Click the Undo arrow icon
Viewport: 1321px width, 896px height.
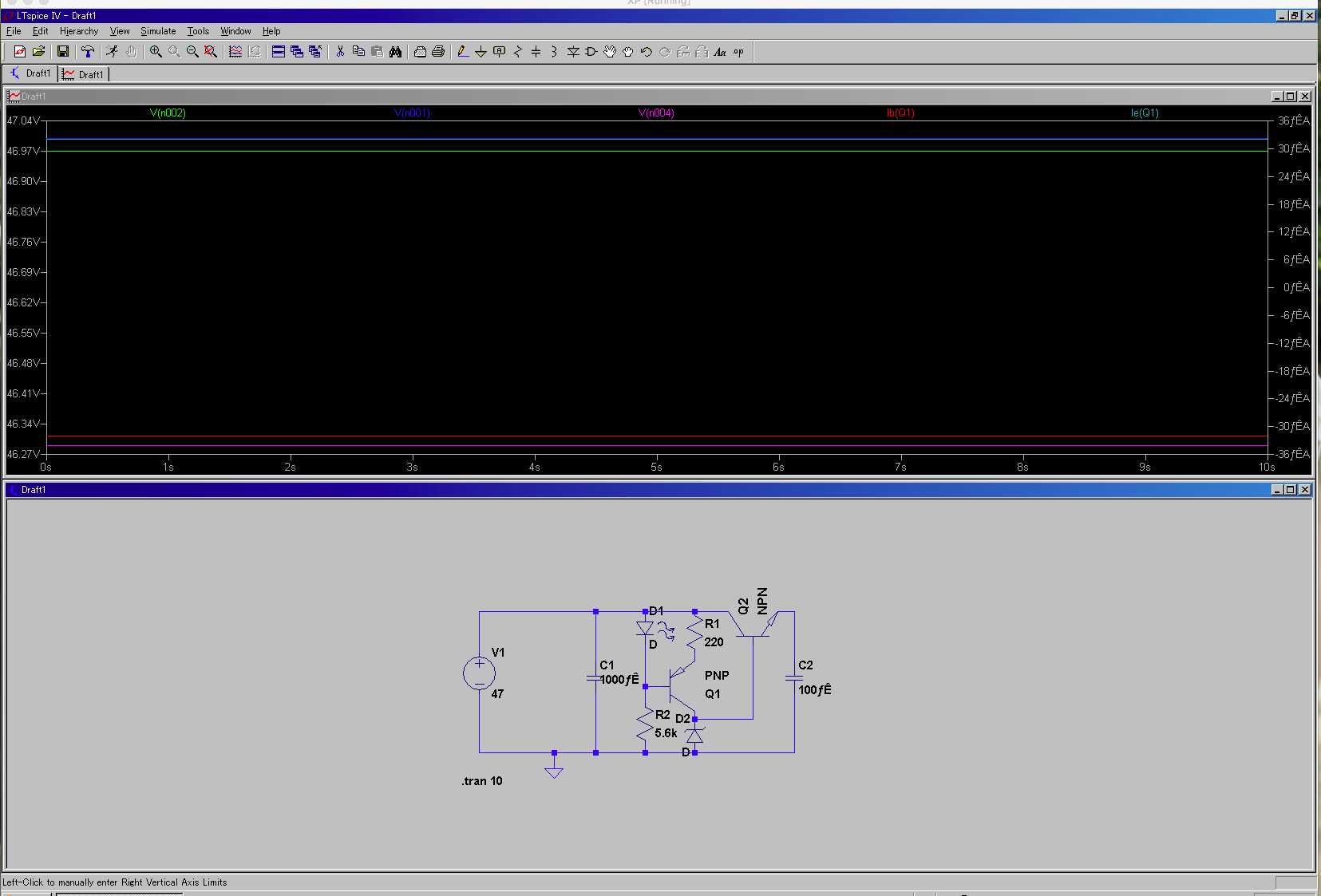(647, 52)
